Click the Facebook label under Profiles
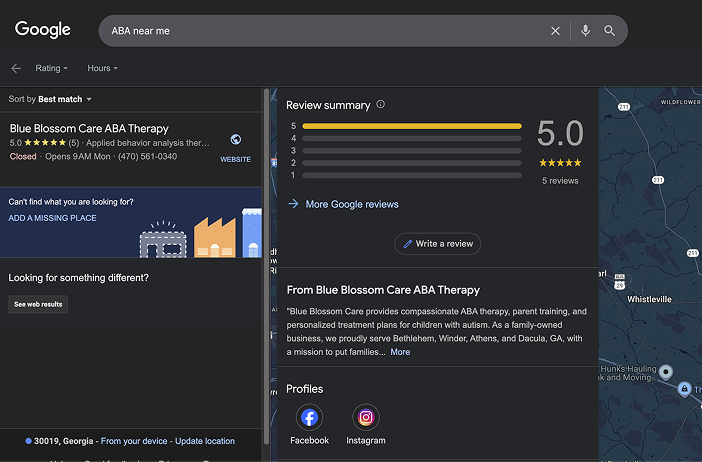Screen dimensions: 702x462 tap(309, 441)
